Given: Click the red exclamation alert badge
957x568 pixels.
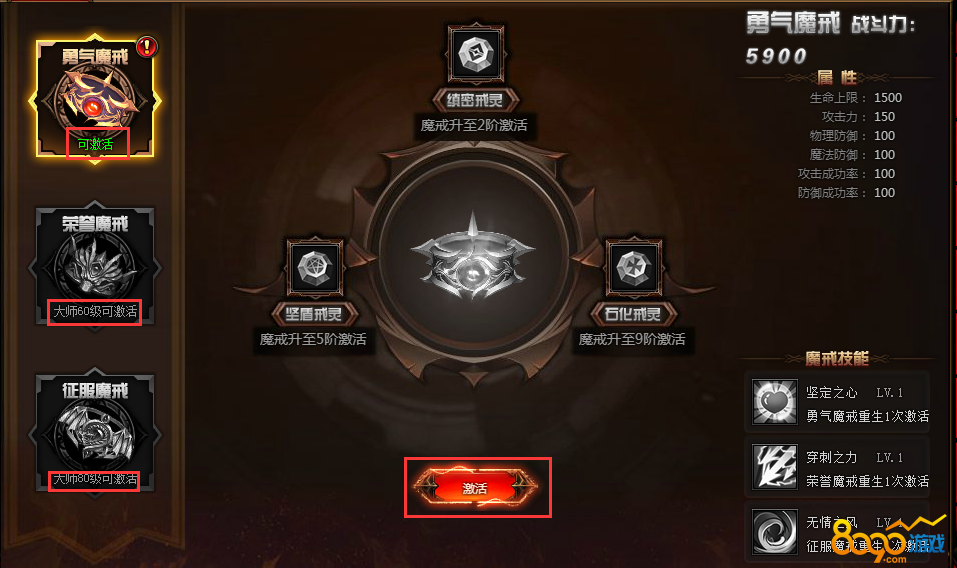Looking at the screenshot, I should pyautogui.click(x=146, y=46).
